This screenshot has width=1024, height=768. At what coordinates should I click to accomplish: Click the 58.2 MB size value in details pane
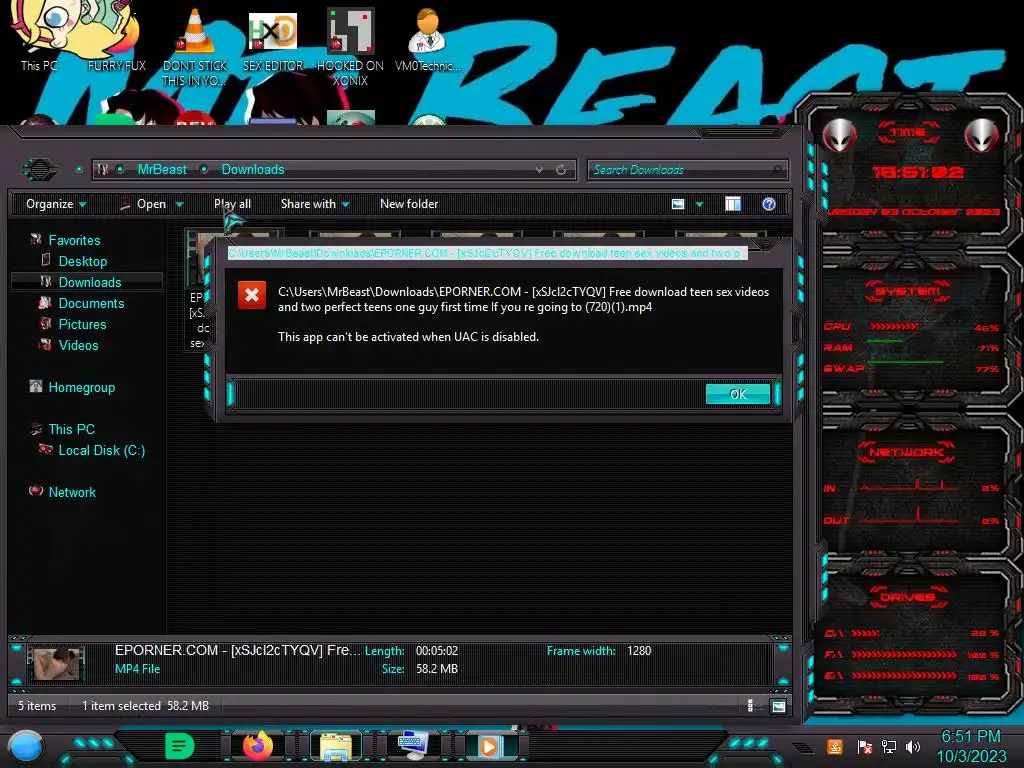[437, 669]
